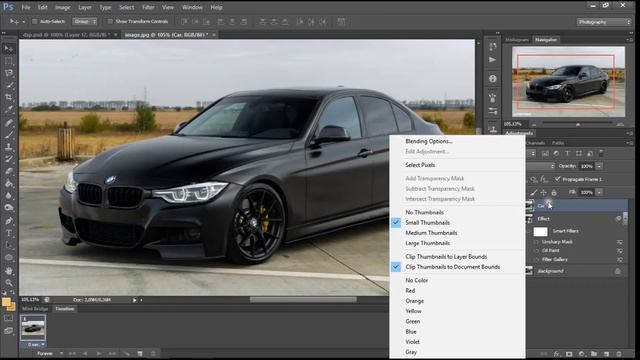Select the Type tool
640x360 pixels.
coord(9,233)
